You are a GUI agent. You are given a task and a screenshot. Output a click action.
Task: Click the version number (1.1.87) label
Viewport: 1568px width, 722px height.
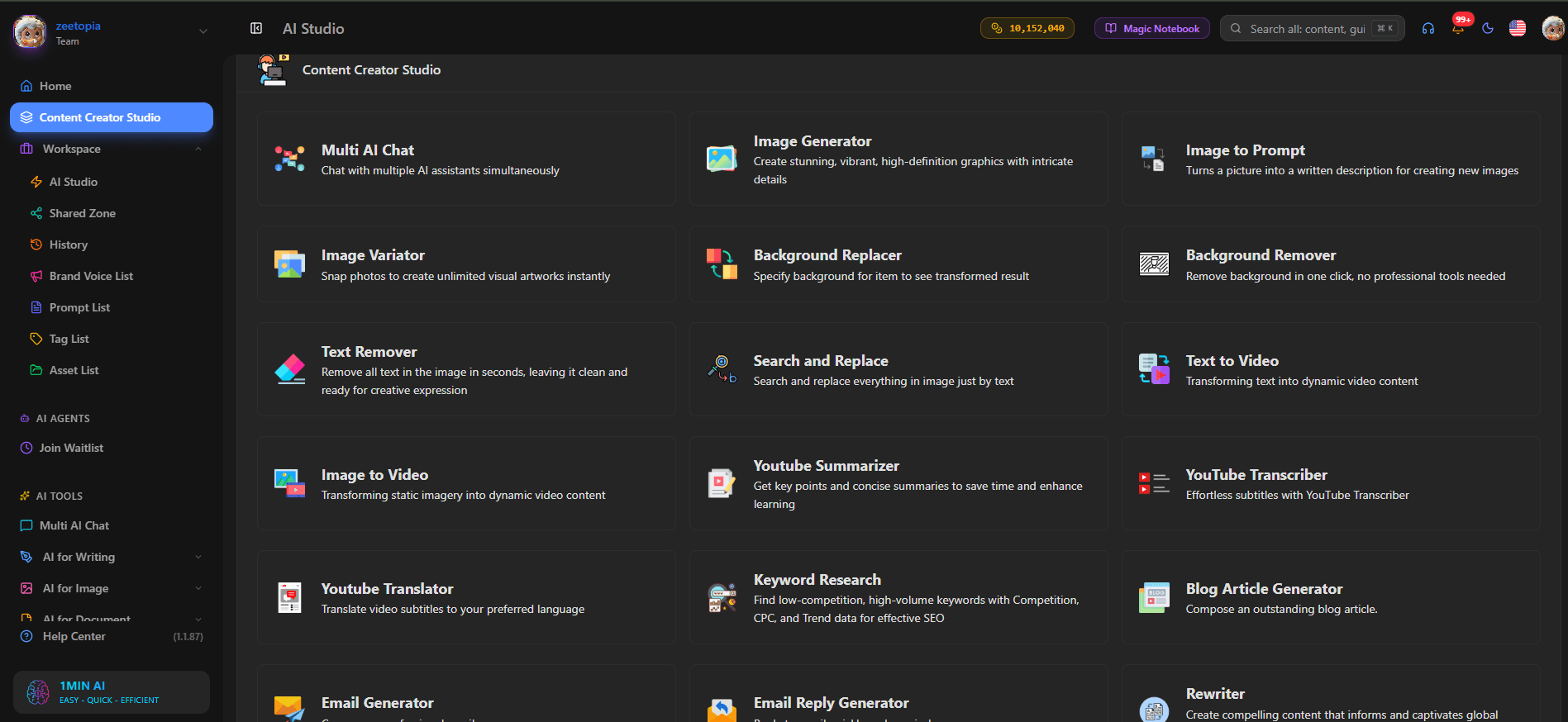click(188, 637)
